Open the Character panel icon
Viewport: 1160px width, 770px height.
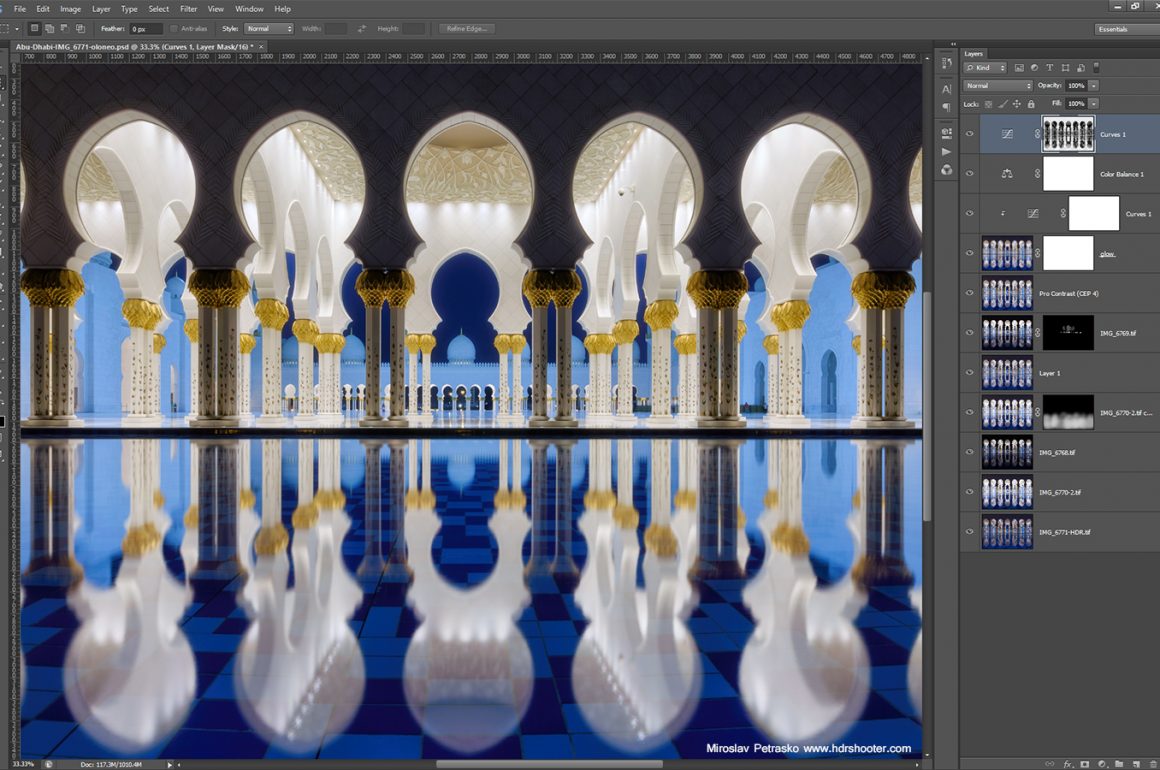pyautogui.click(x=947, y=89)
